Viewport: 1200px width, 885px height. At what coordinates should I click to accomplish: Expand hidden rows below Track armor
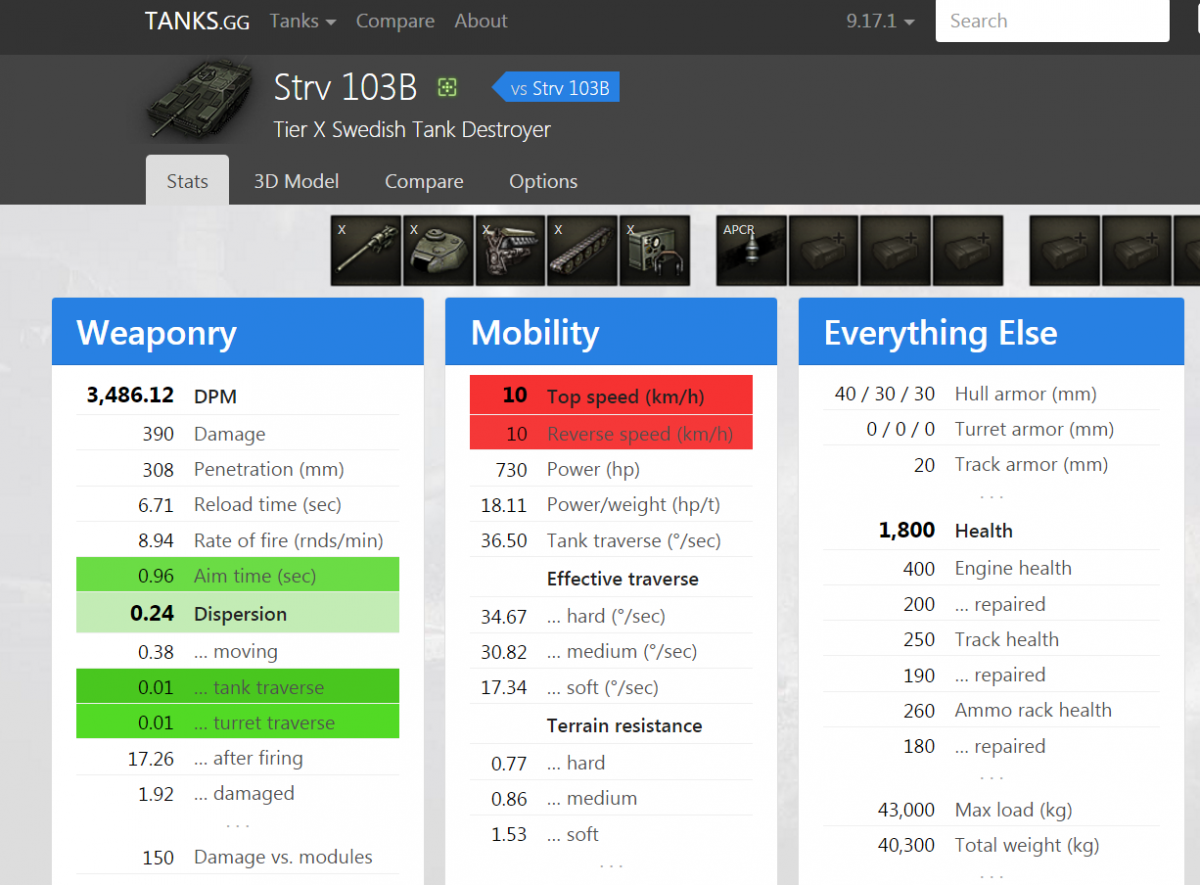pyautogui.click(x=991, y=496)
